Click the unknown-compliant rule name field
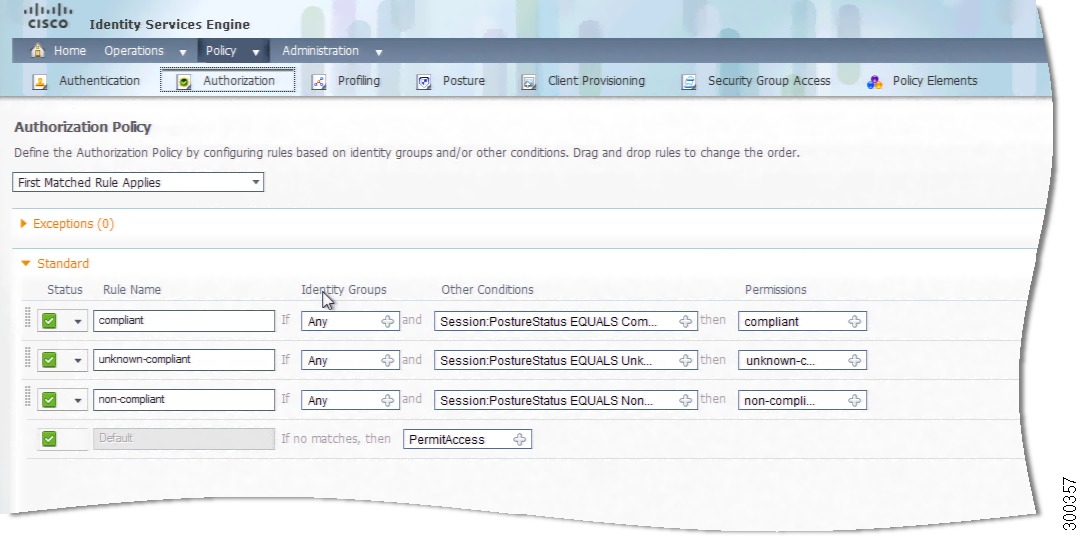The image size is (1082, 537). click(184, 360)
